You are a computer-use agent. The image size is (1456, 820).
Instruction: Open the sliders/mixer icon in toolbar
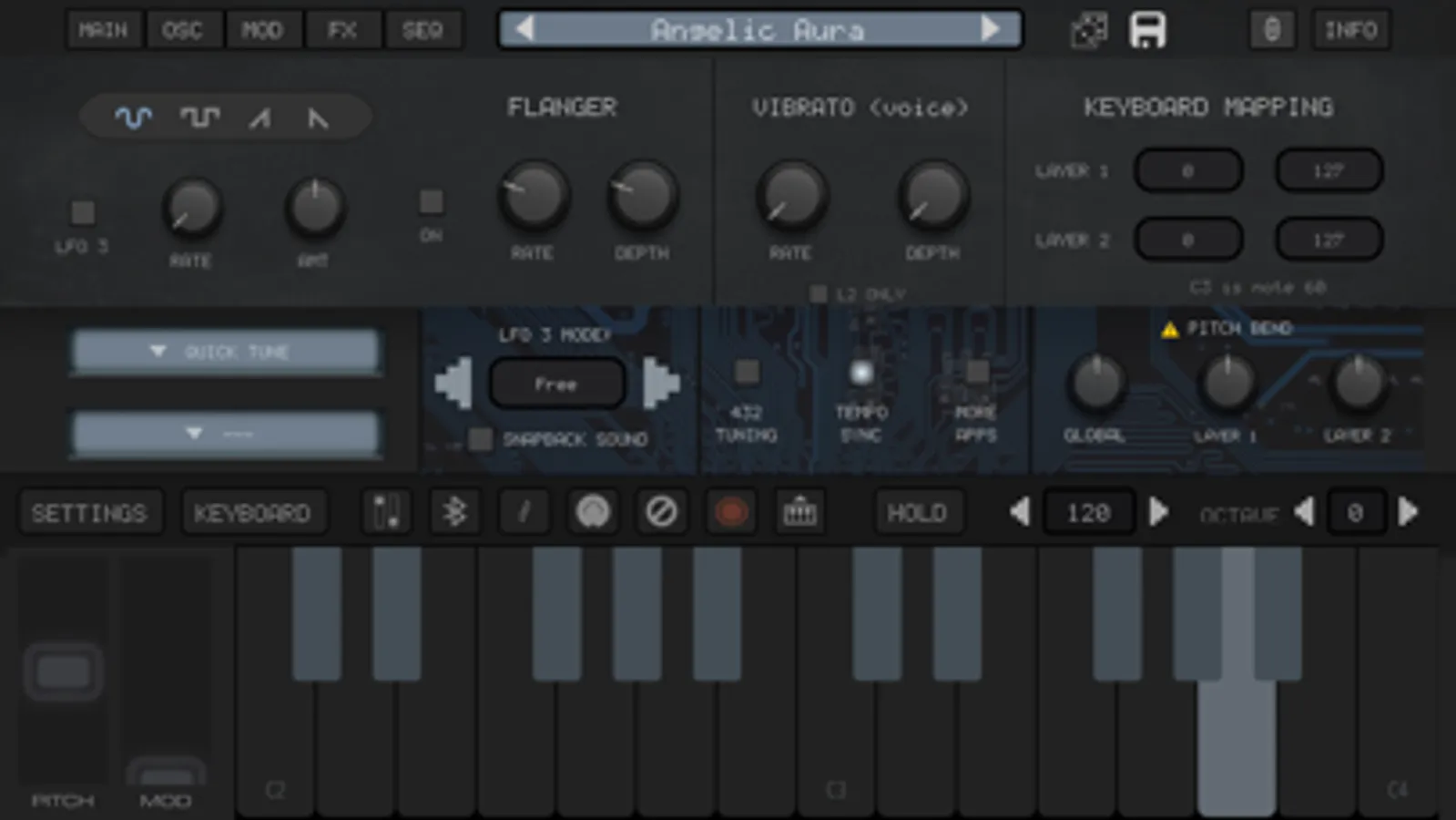(x=386, y=512)
